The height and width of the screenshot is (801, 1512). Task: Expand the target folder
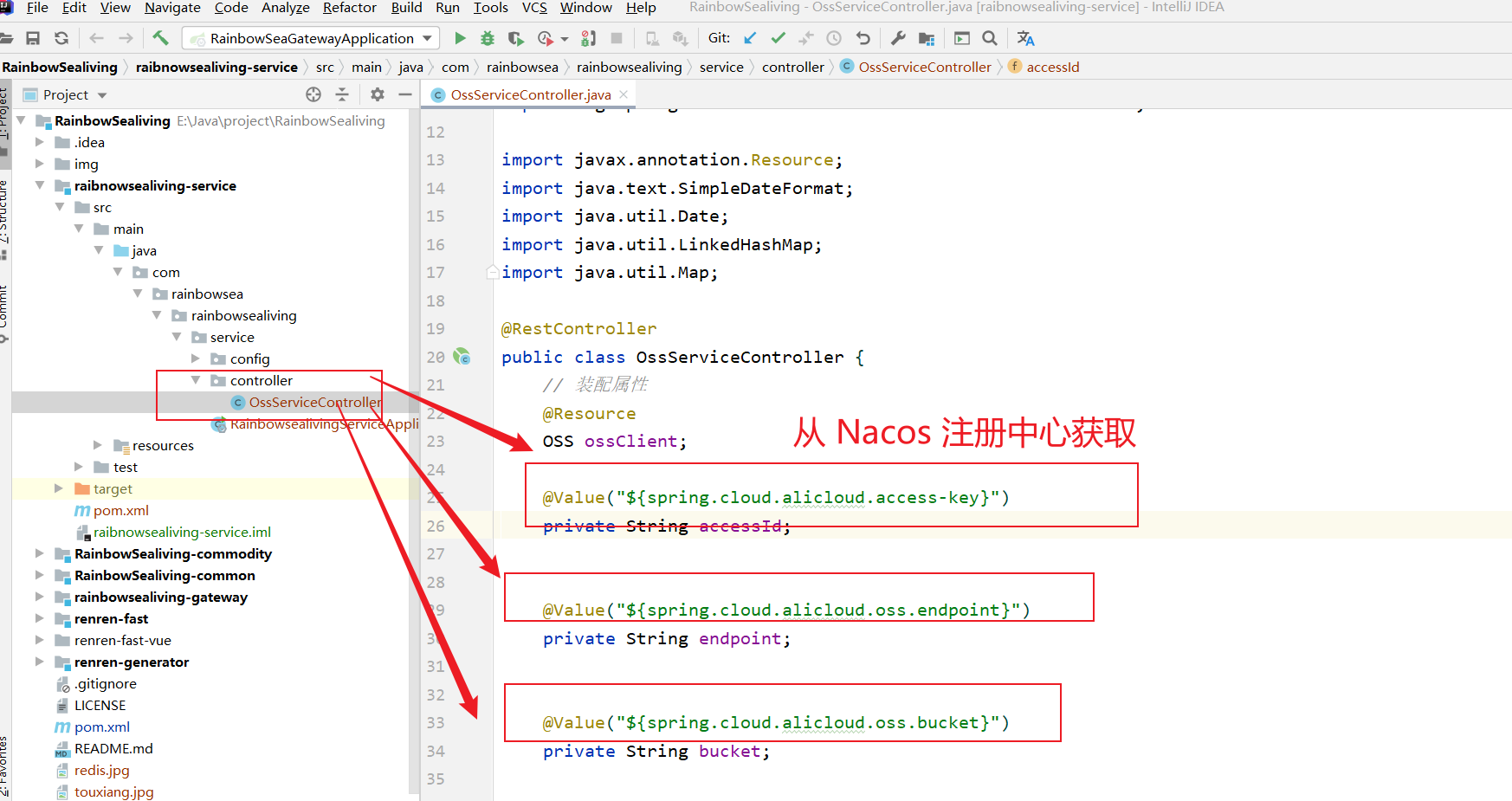click(x=59, y=488)
